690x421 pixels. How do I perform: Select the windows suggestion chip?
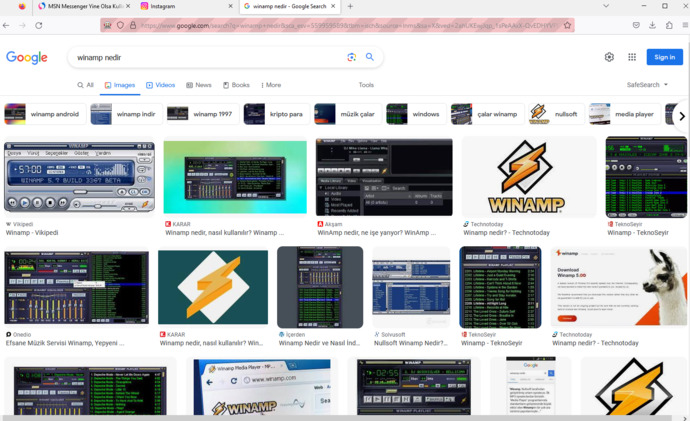point(416,114)
